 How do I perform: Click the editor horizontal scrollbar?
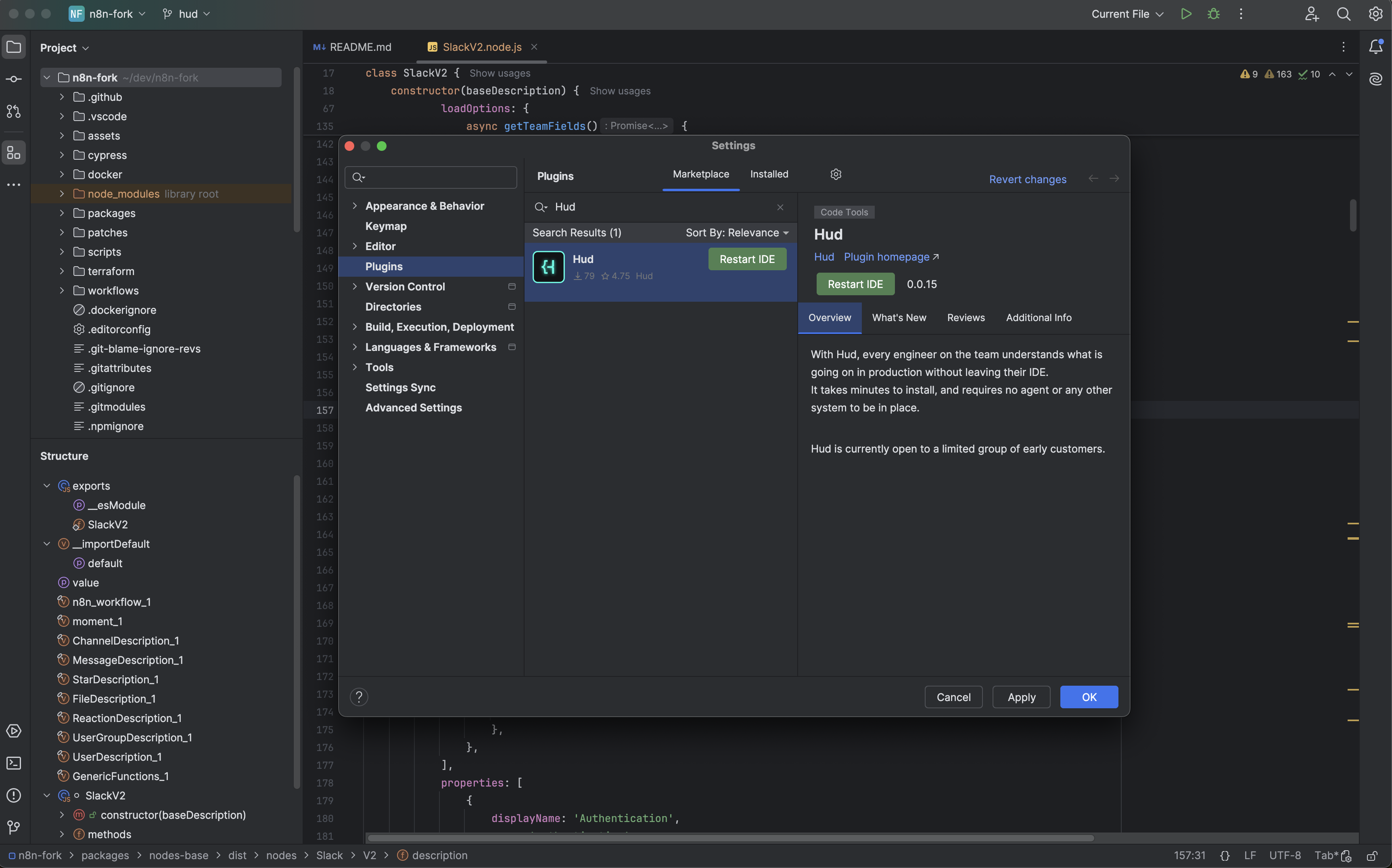729,838
